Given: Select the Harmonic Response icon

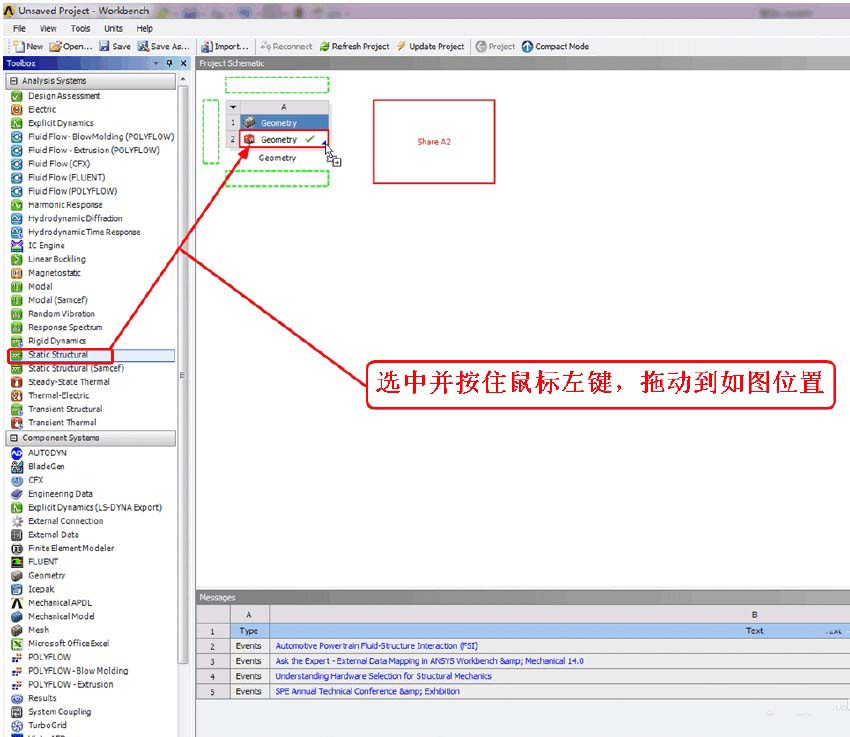Looking at the screenshot, I should pos(17,205).
